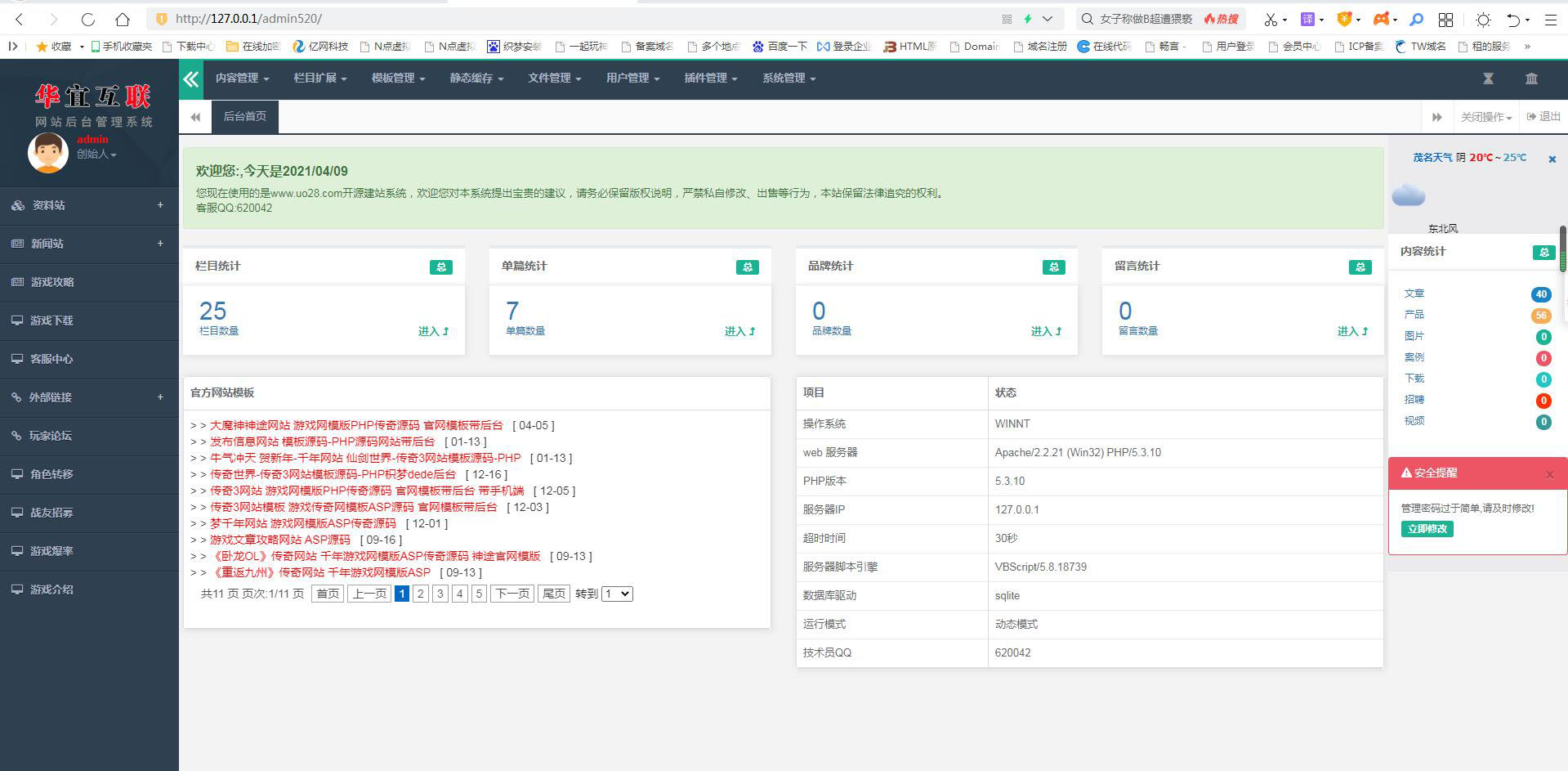
Task: Click the green badge on 栏目统计
Action: tap(440, 267)
